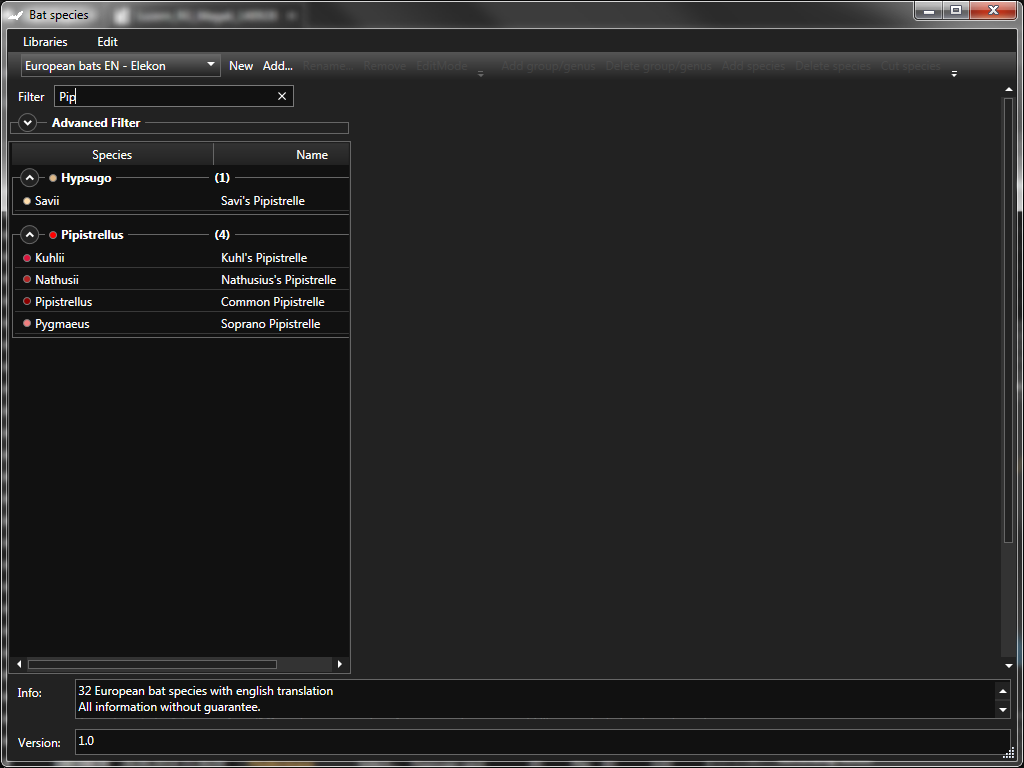
Task: Click the Add... library button
Action: coord(277,66)
